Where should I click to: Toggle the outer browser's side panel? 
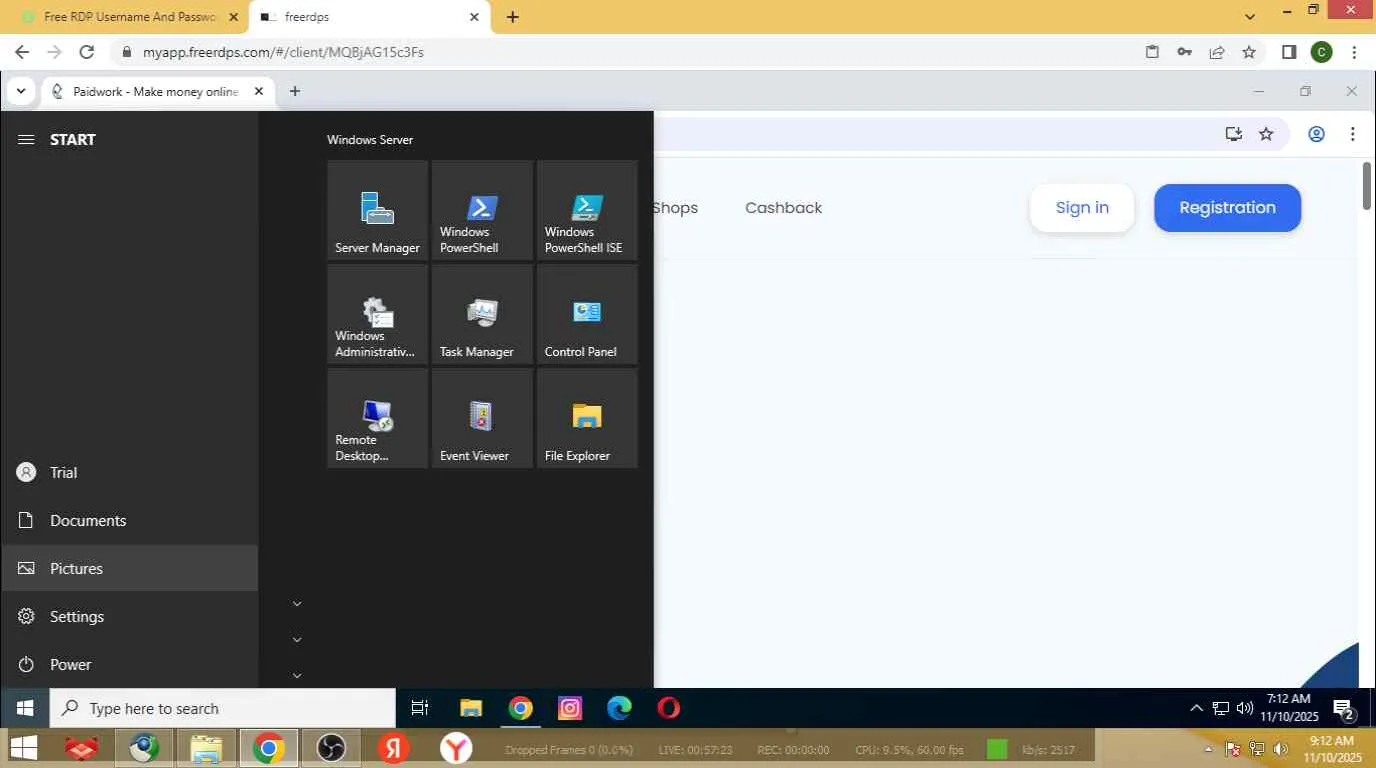(x=1289, y=52)
